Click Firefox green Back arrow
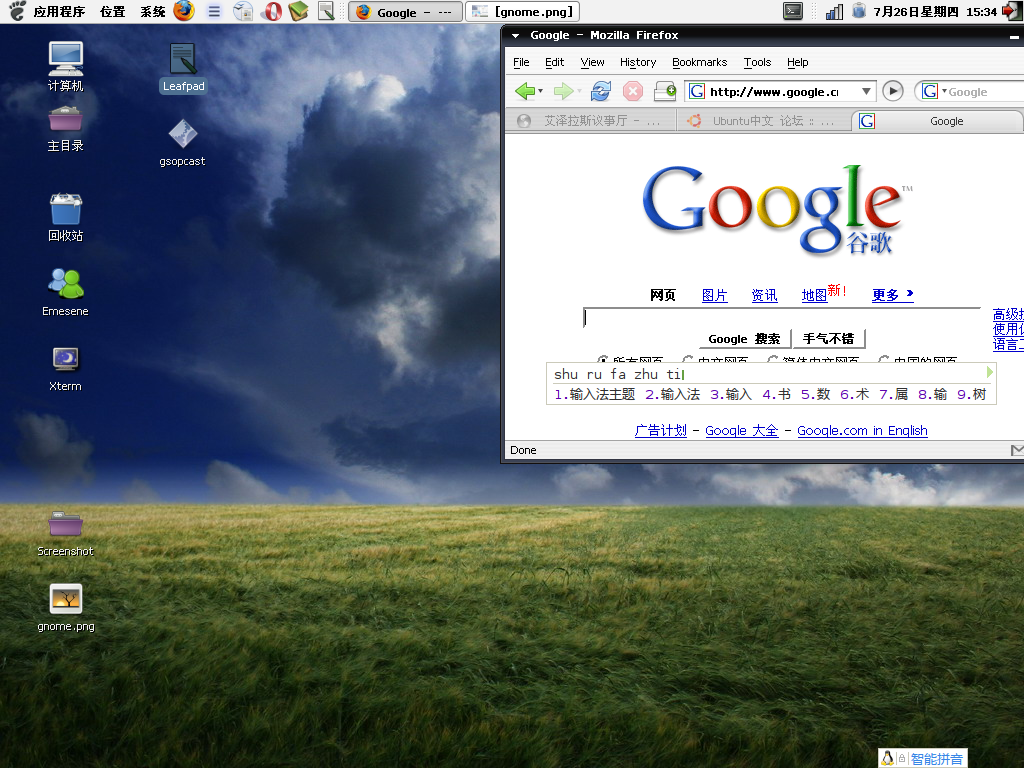The height and width of the screenshot is (768, 1024). [x=525, y=91]
